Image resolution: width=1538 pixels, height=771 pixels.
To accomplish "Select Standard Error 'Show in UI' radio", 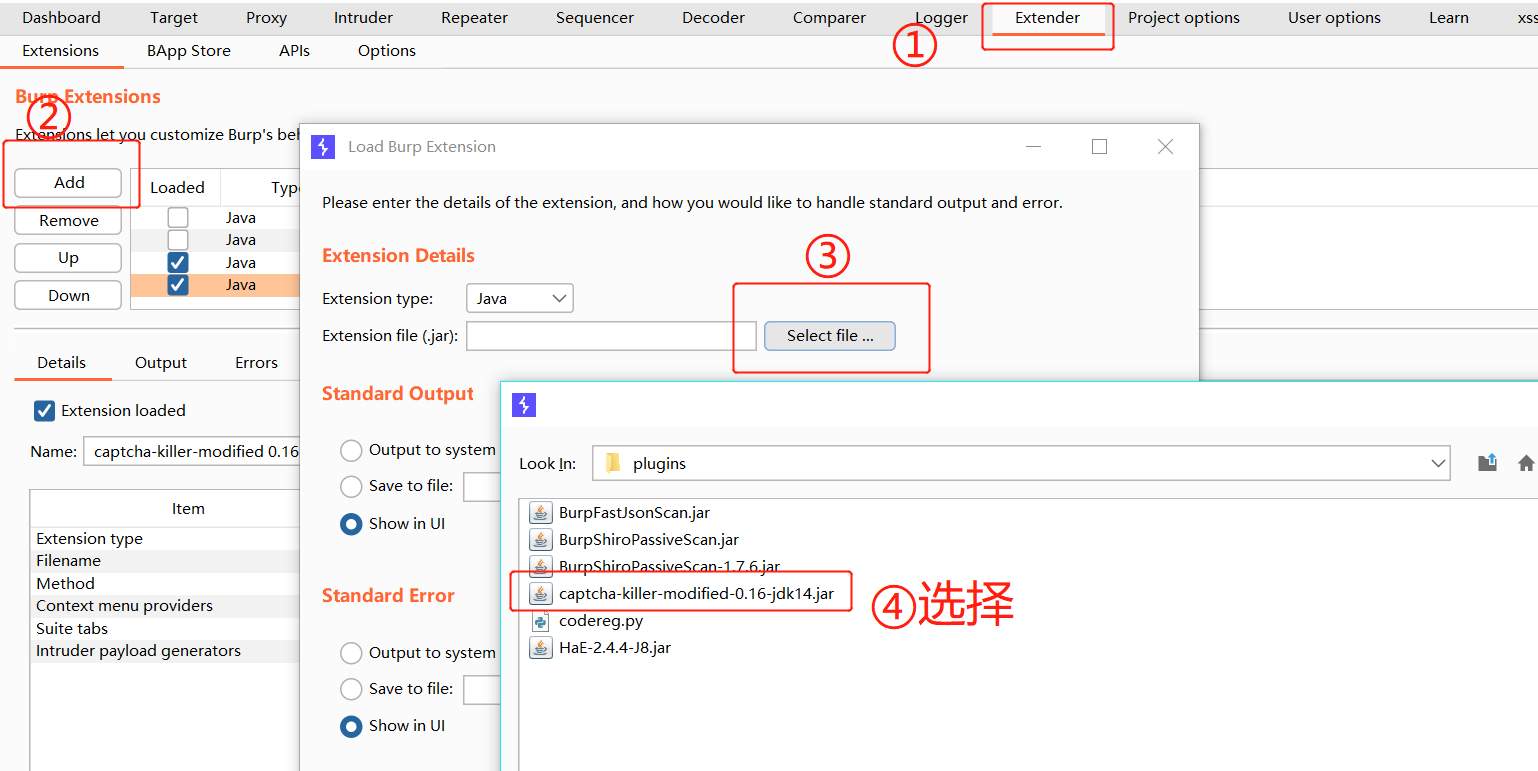I will click(x=351, y=727).
